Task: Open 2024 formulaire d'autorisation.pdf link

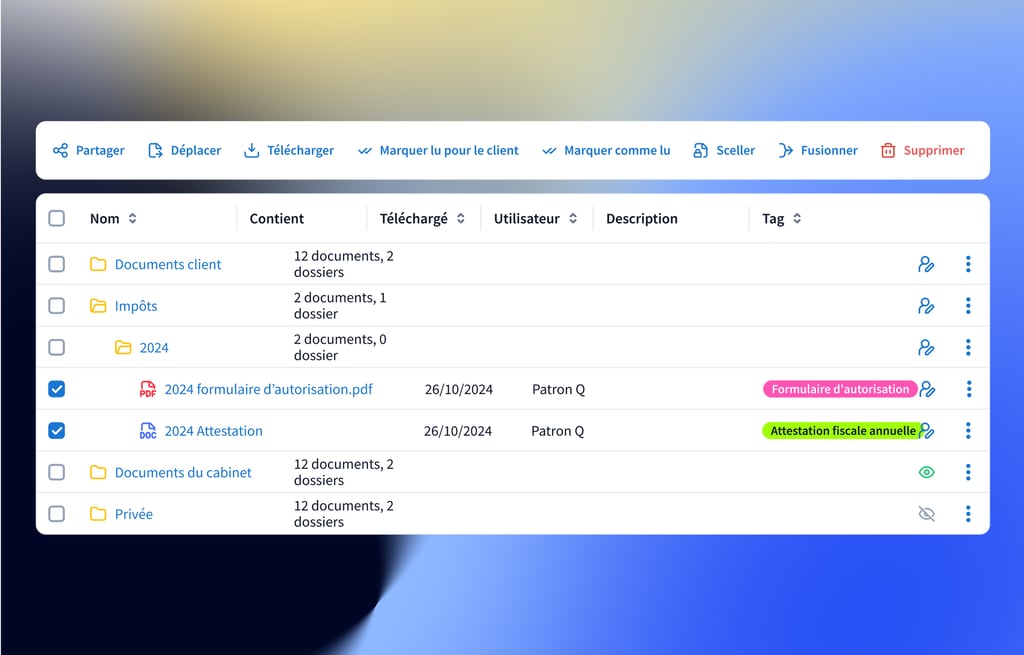Action: 268,389
